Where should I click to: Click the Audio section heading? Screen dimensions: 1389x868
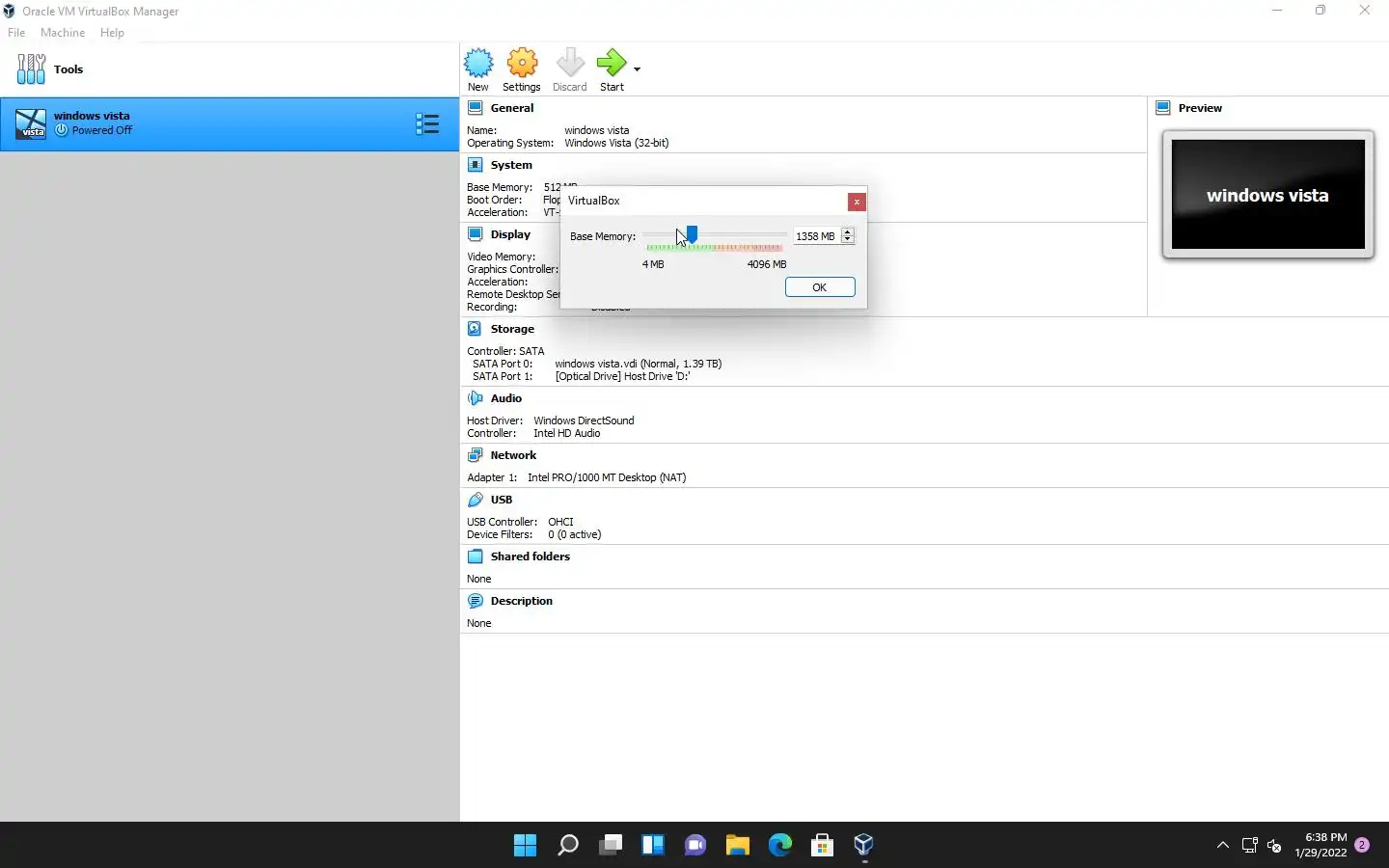506,398
